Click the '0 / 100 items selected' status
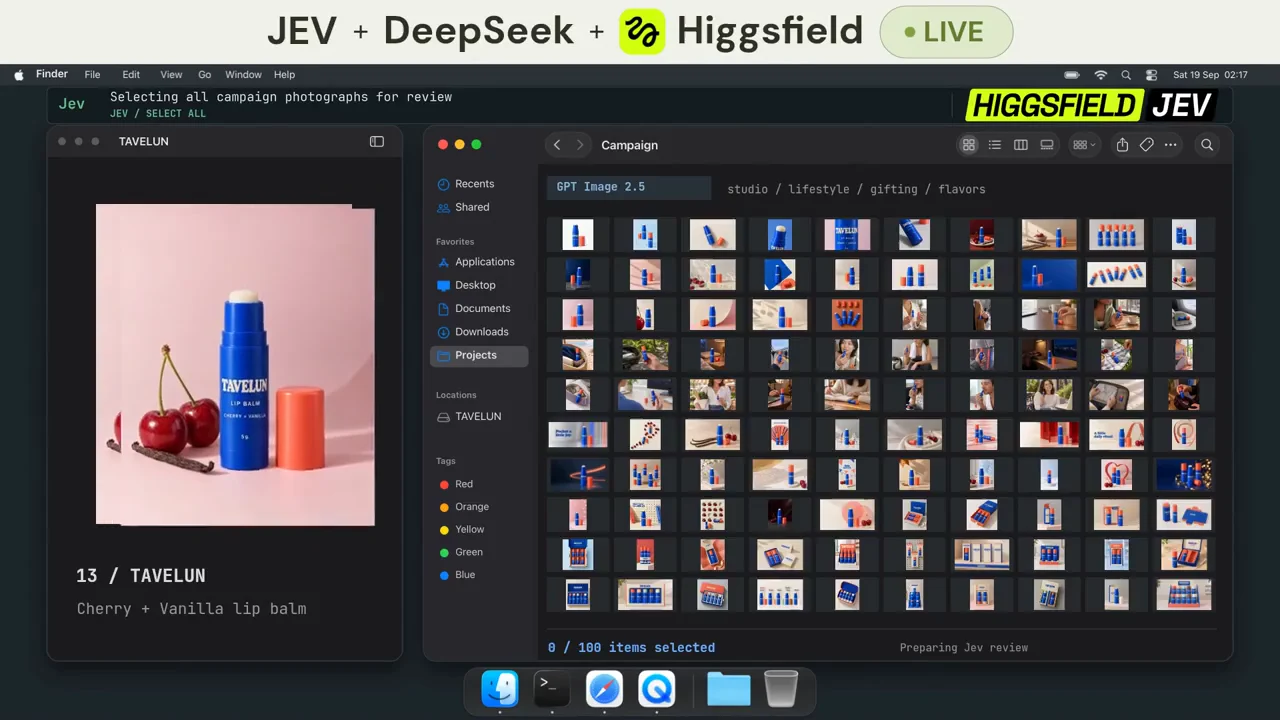Viewport: 1280px width, 720px height. click(x=631, y=648)
